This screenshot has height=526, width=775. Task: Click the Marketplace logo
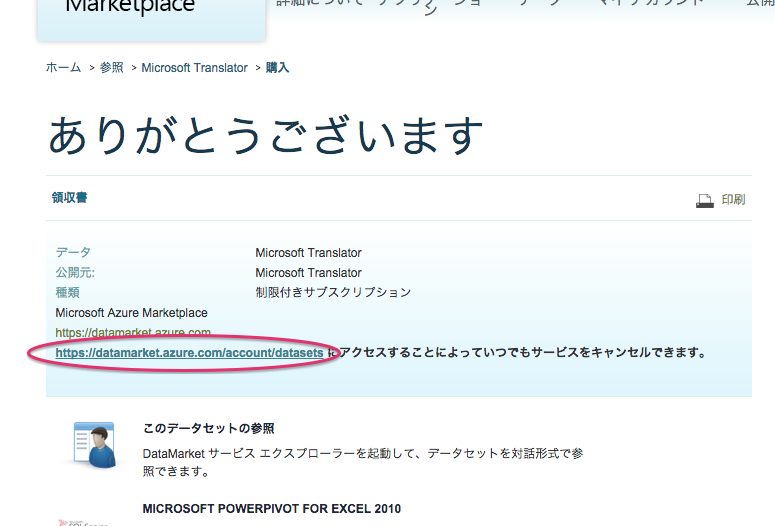(x=130, y=7)
